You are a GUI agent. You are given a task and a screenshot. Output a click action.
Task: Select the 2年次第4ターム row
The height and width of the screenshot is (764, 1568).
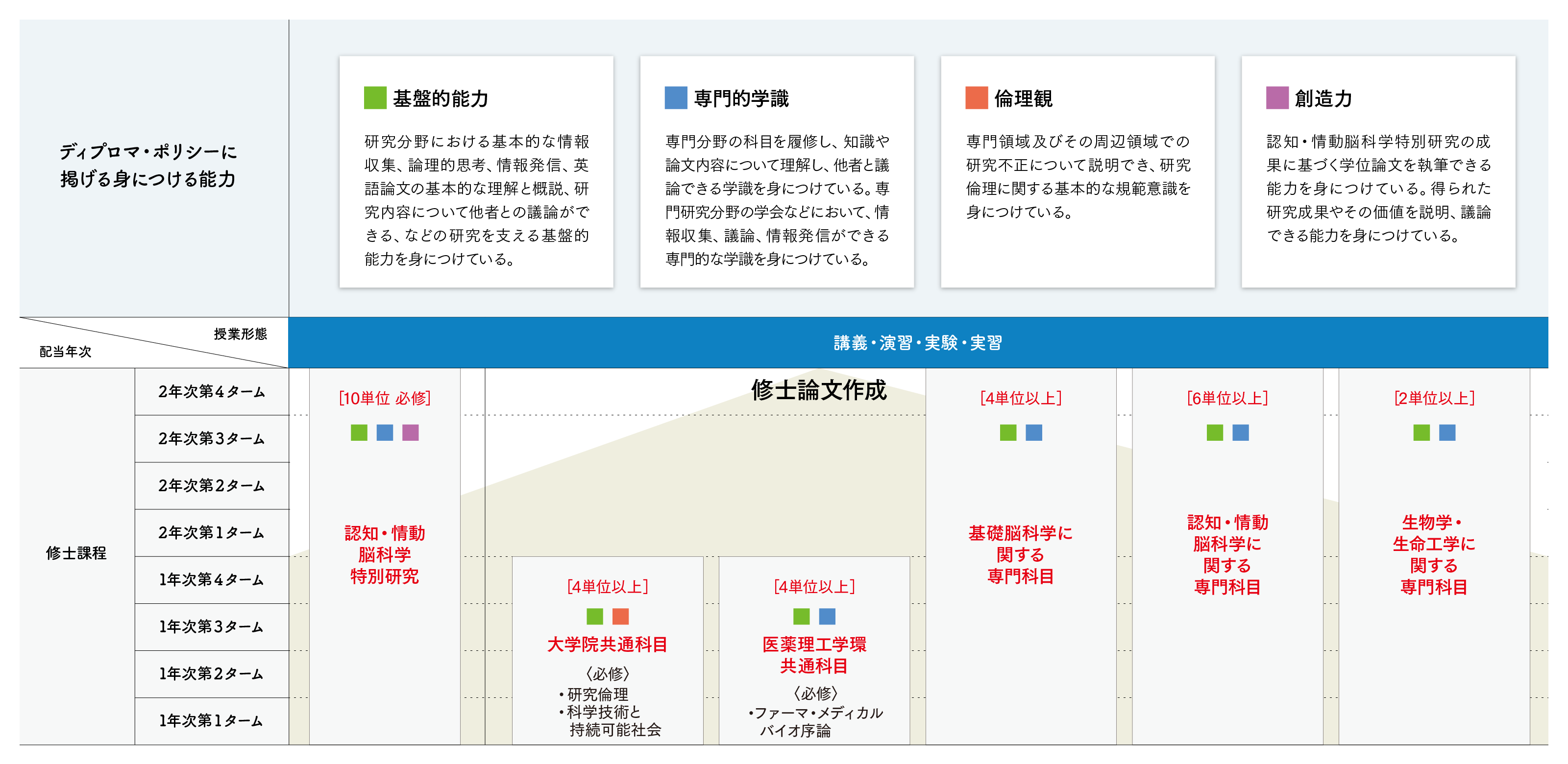[211, 392]
